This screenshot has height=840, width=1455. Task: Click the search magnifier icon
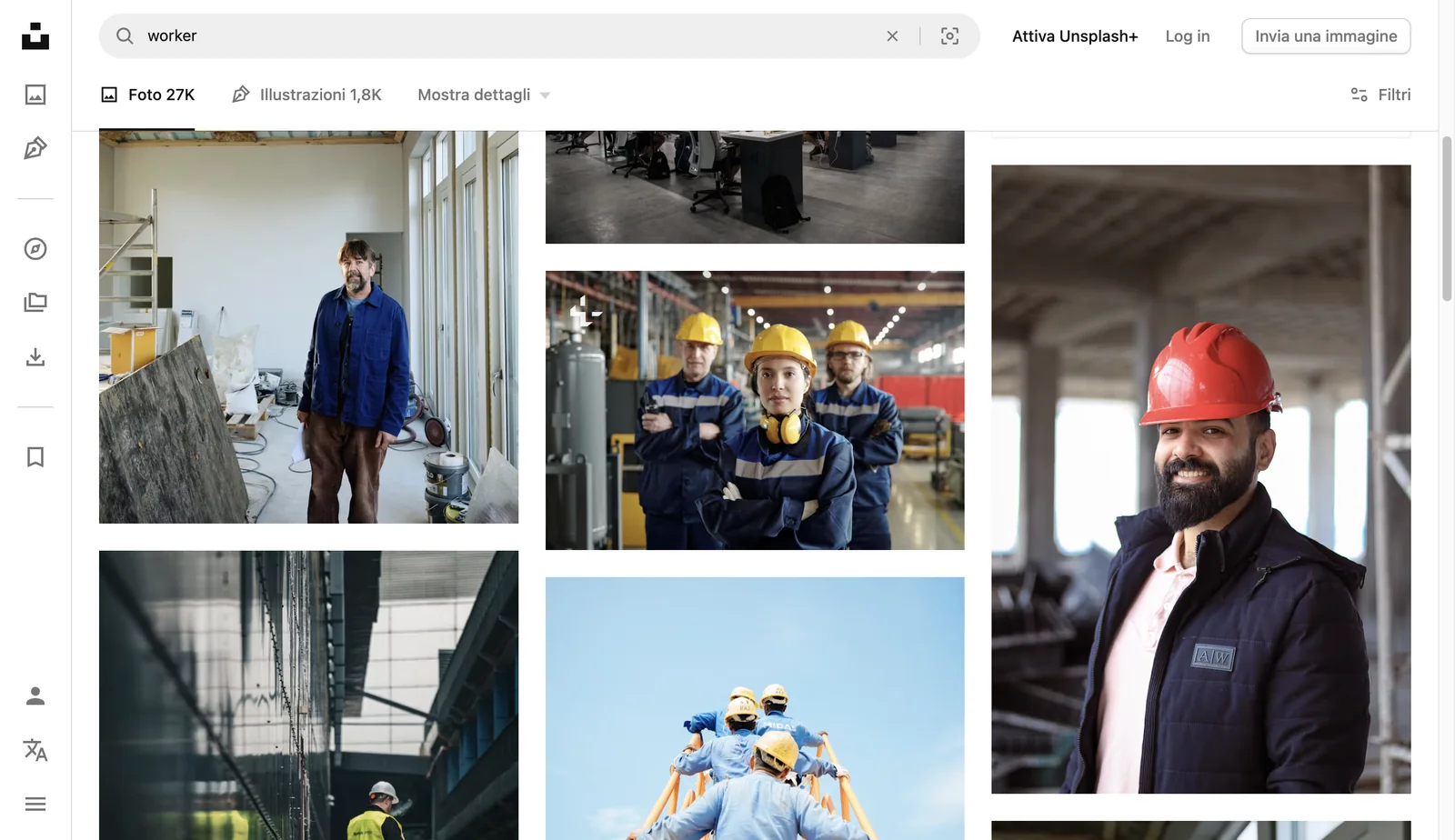(x=125, y=35)
